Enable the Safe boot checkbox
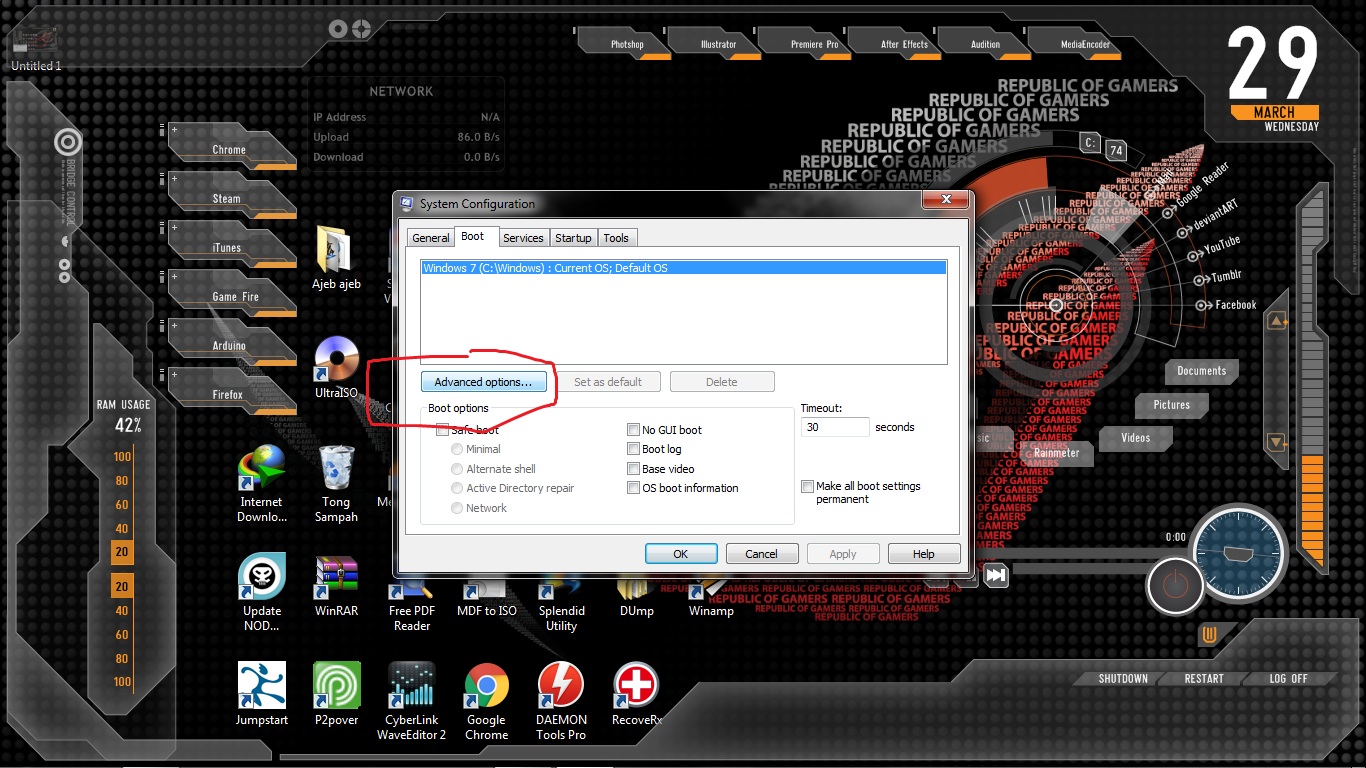Screen dimensions: 1366x768 pos(443,430)
